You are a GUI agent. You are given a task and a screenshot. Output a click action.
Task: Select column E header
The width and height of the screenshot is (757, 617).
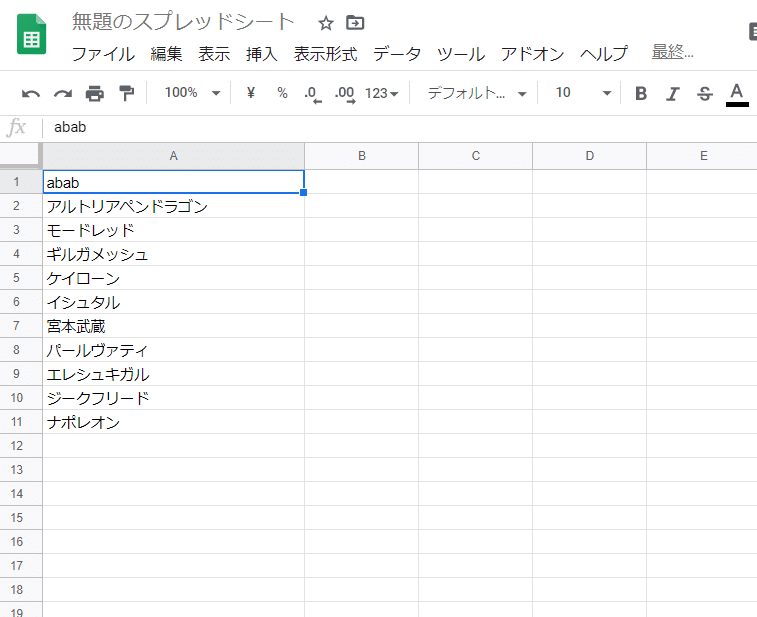pyautogui.click(x=703, y=156)
